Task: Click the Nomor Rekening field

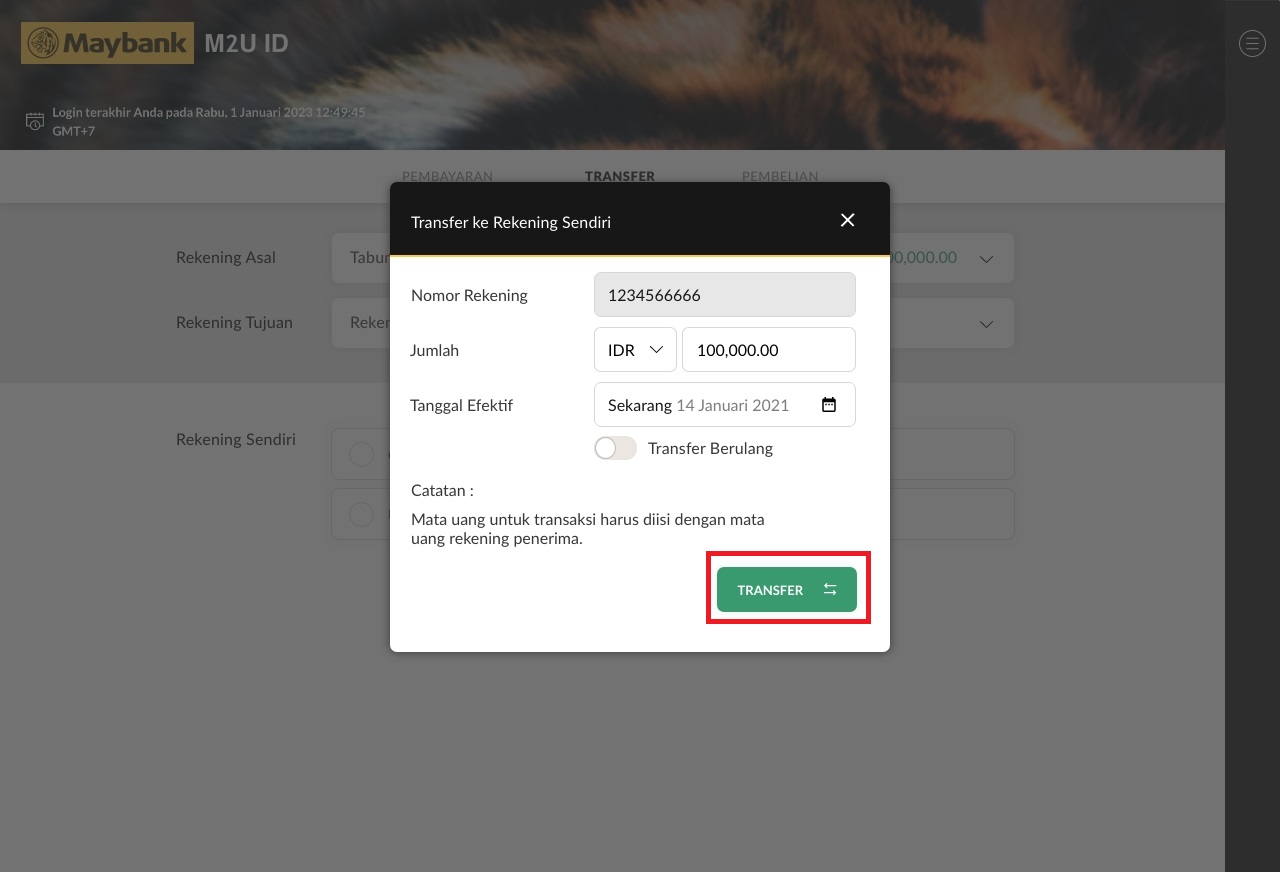Action: coord(724,295)
